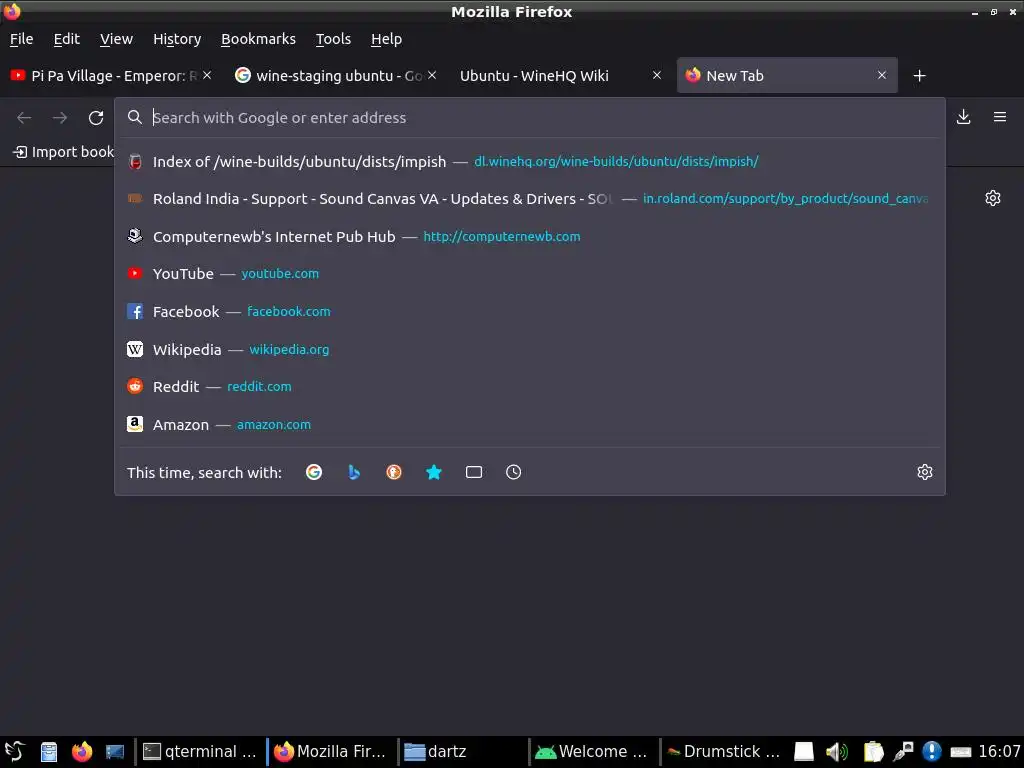This screenshot has width=1024, height=768.
Task: Launch file manager from taskbar quick launch
Action: pyautogui.click(x=49, y=752)
